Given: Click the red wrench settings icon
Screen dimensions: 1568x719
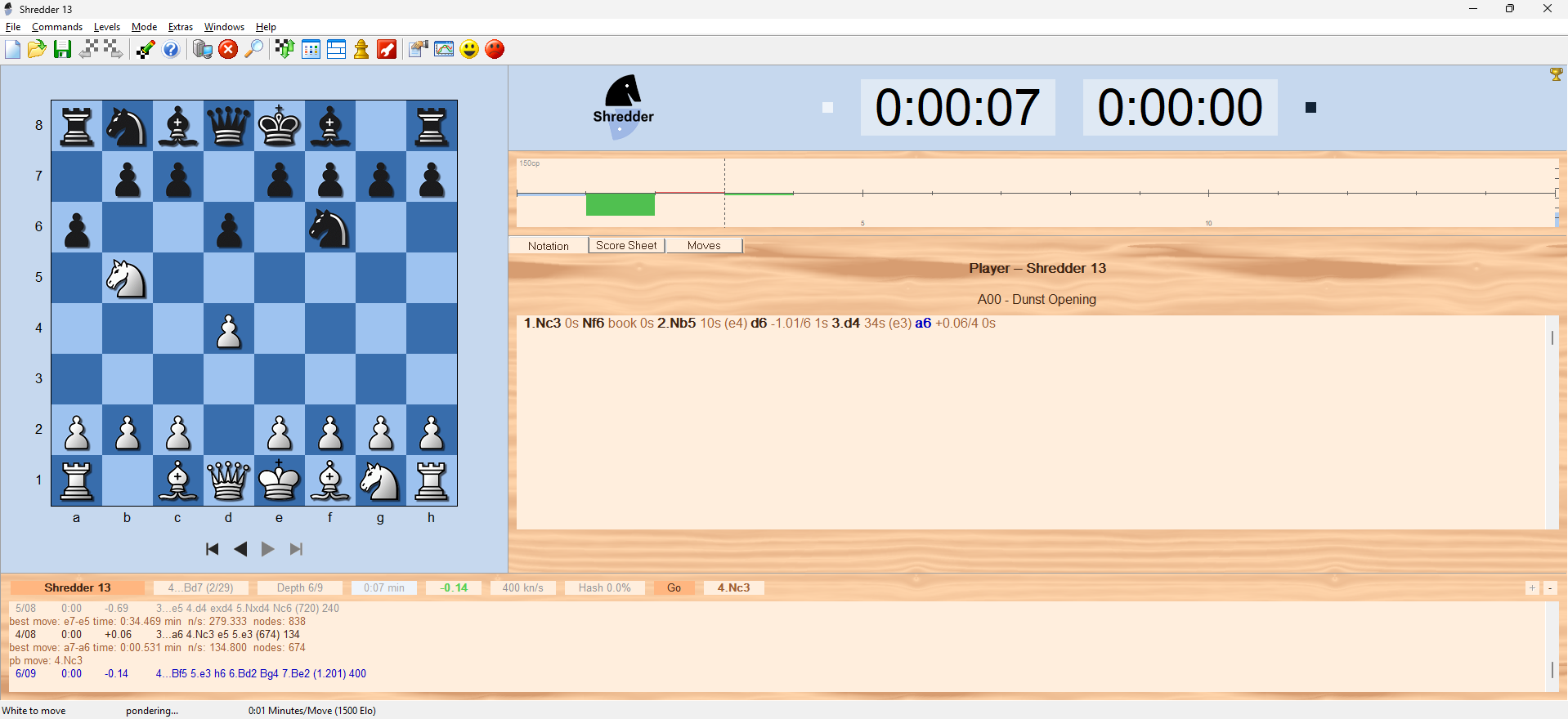Looking at the screenshot, I should click(387, 50).
